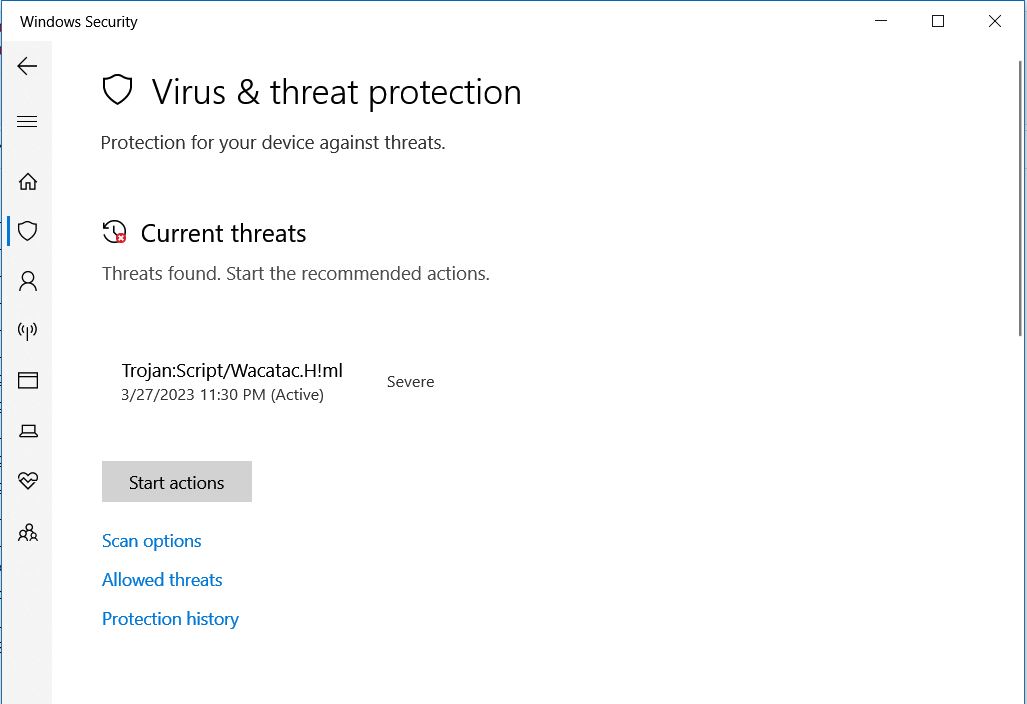Open the Allowed threats link
Image resolution: width=1027 pixels, height=704 pixels.
[x=162, y=580]
